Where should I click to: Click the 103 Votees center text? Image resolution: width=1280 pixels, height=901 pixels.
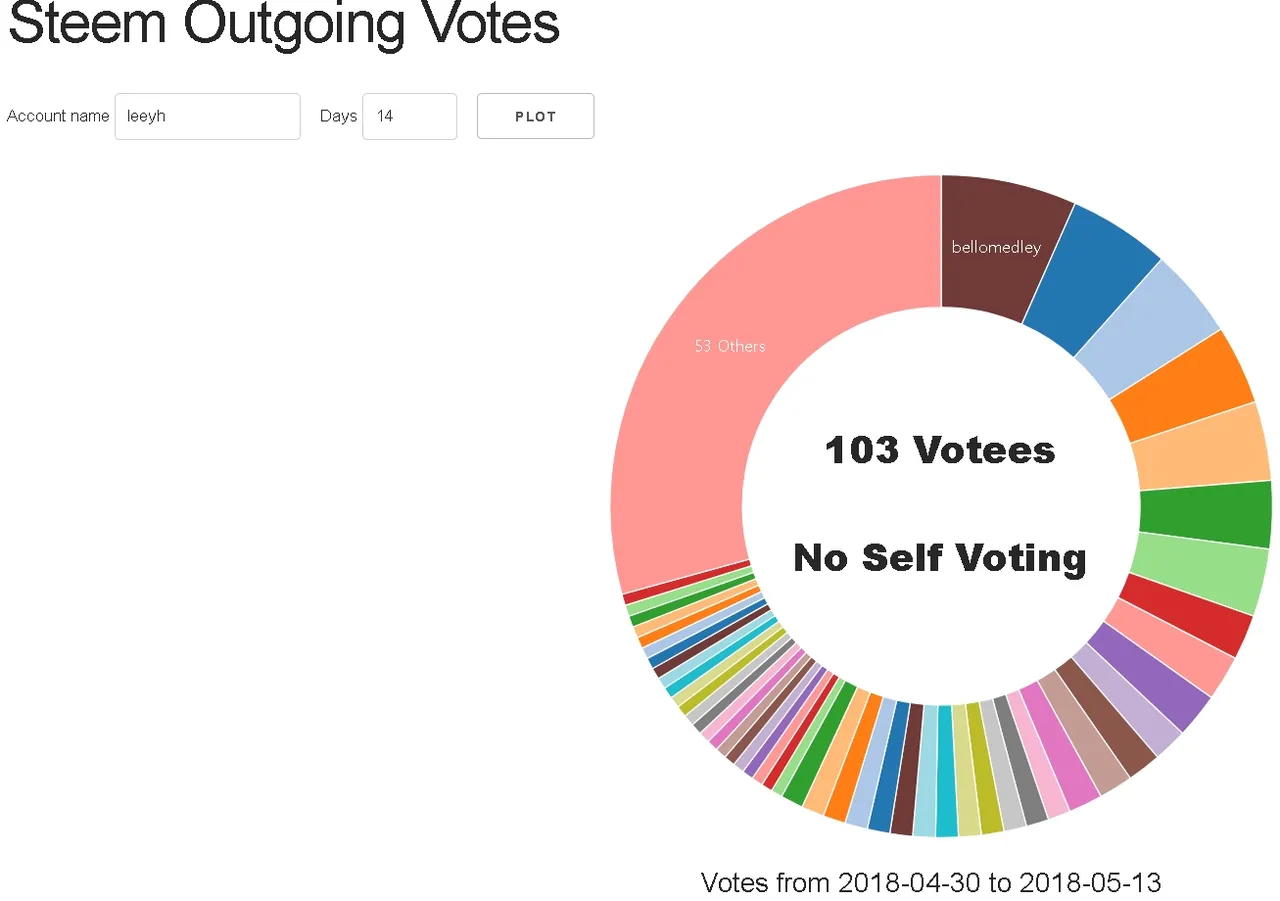[940, 450]
